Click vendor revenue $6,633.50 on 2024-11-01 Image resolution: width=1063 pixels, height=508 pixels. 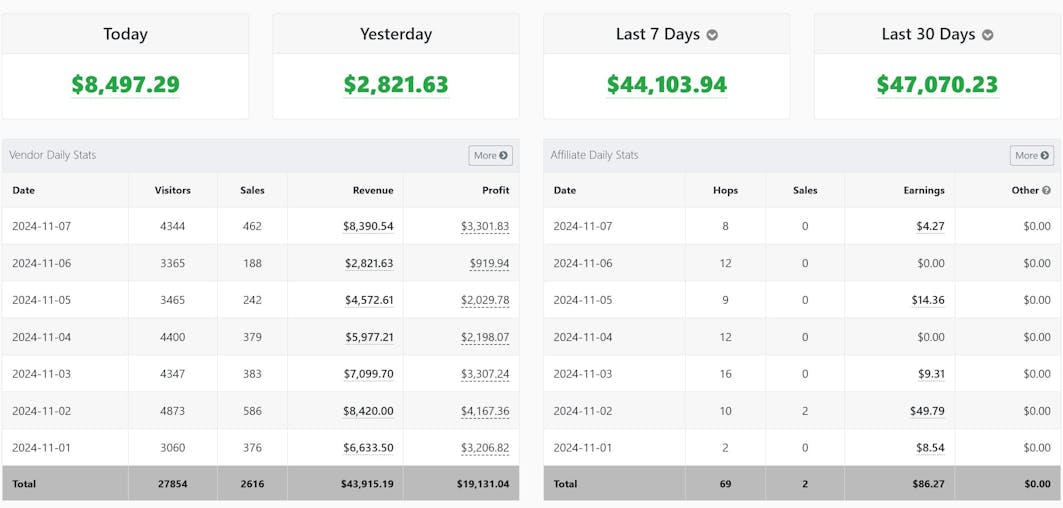click(368, 448)
